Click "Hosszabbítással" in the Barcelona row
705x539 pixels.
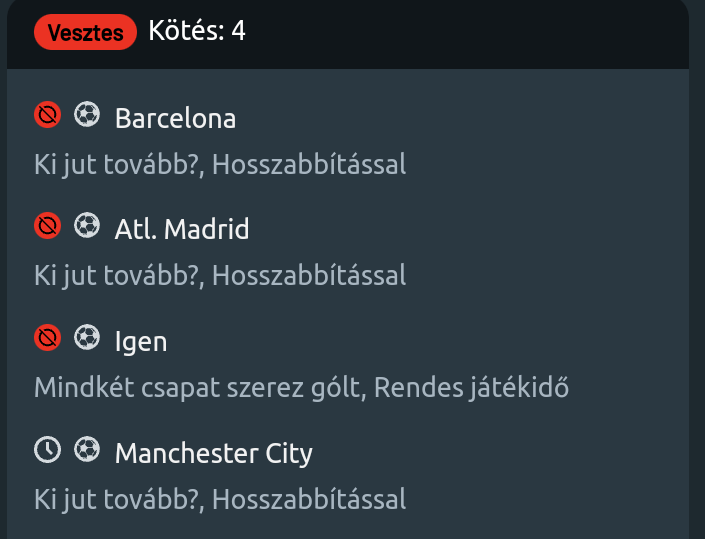310,164
